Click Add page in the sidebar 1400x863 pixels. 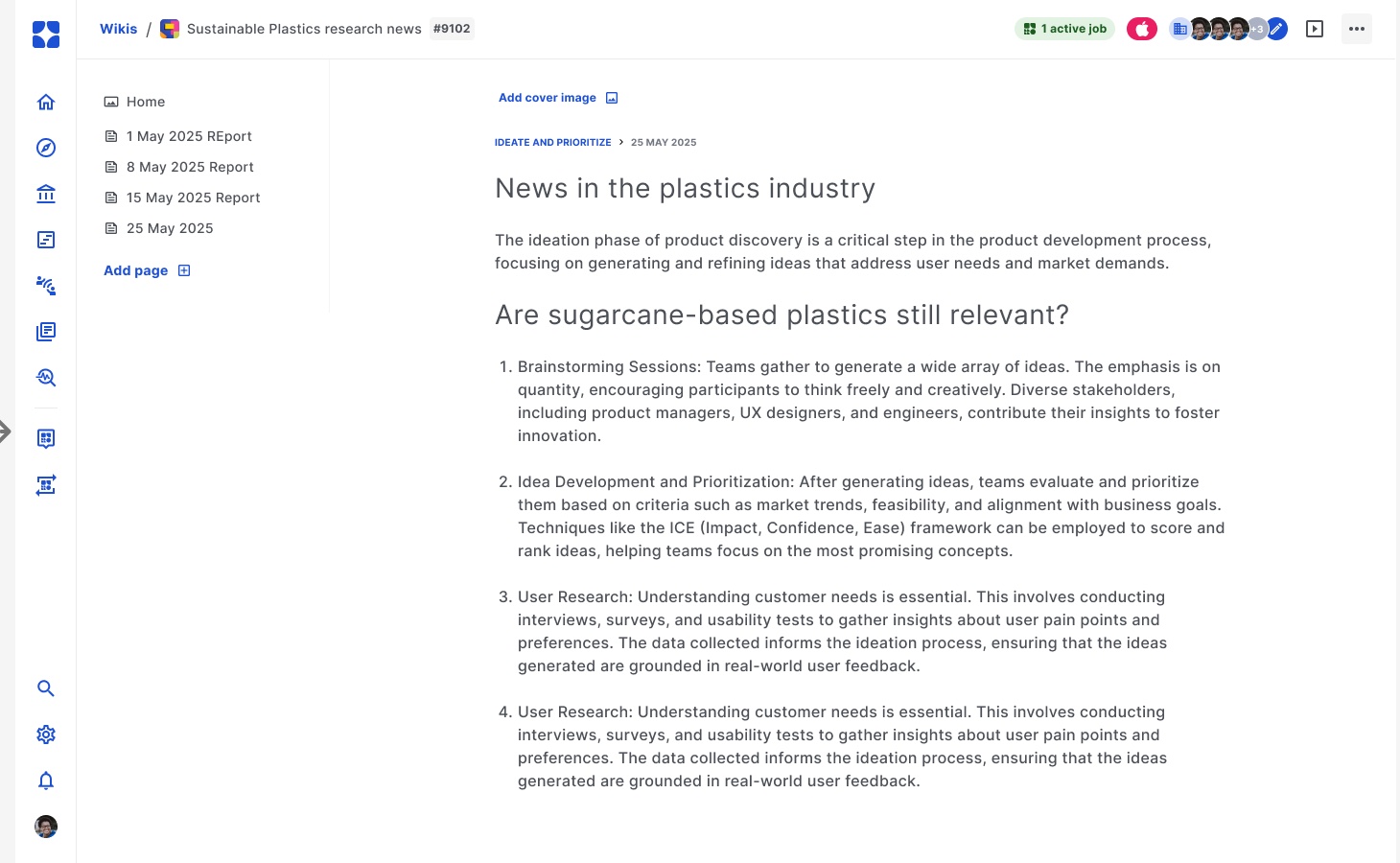(x=147, y=270)
